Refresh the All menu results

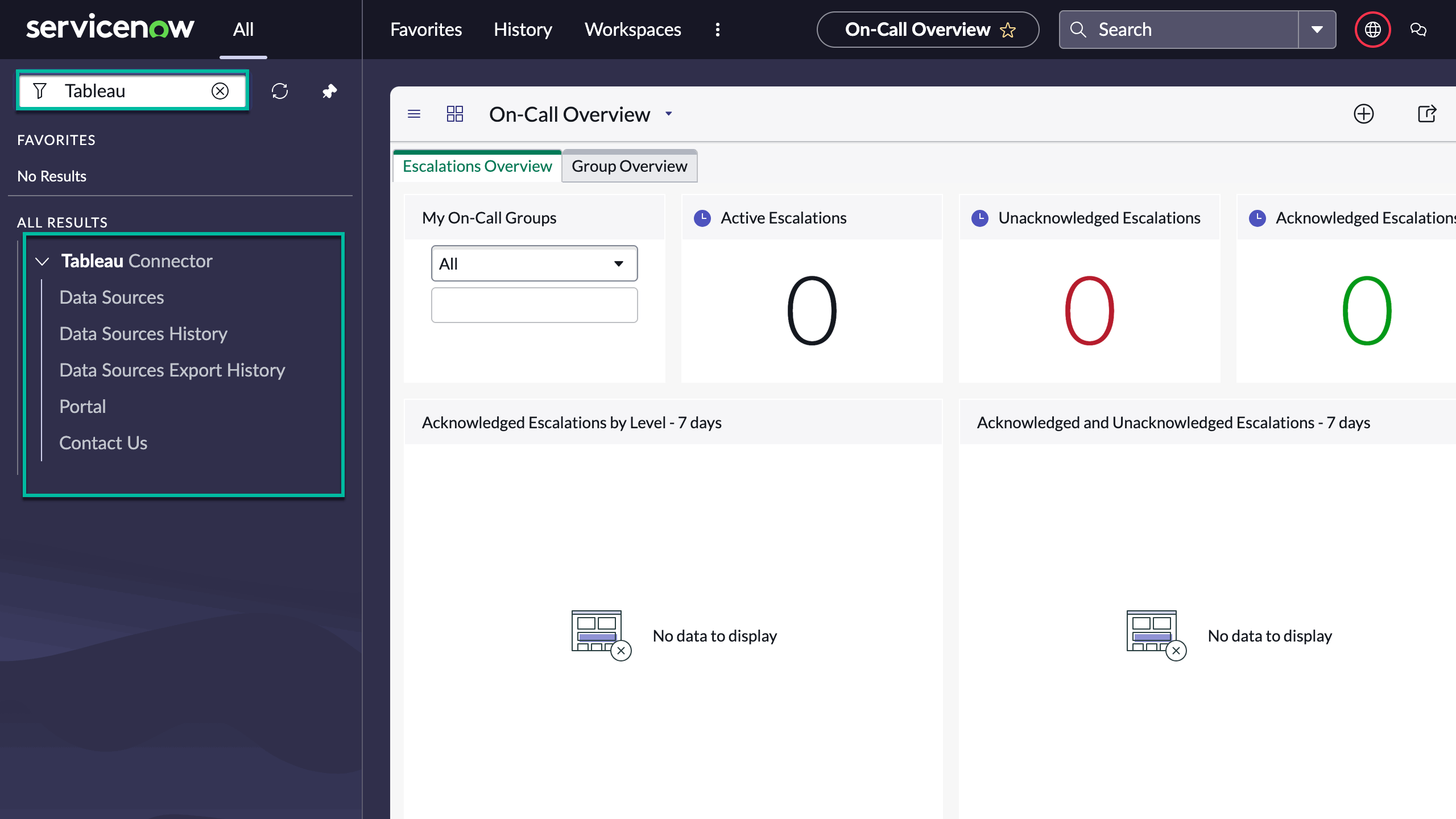point(280,91)
